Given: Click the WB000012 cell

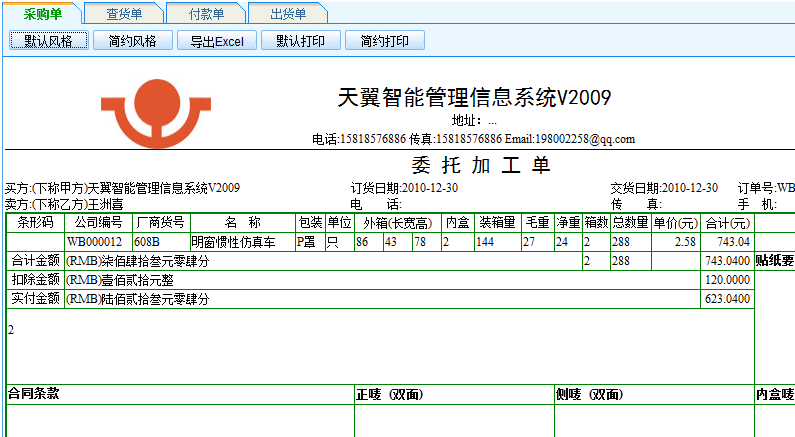Looking at the screenshot, I should point(98,242).
